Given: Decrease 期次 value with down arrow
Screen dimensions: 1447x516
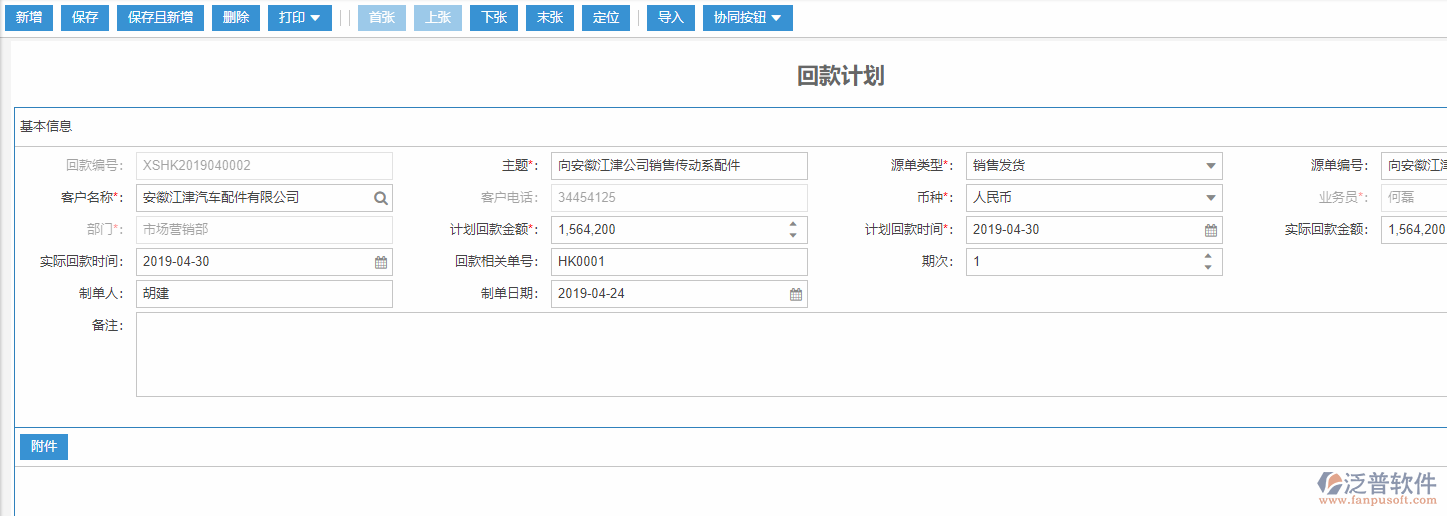Looking at the screenshot, I should 1208,268.
